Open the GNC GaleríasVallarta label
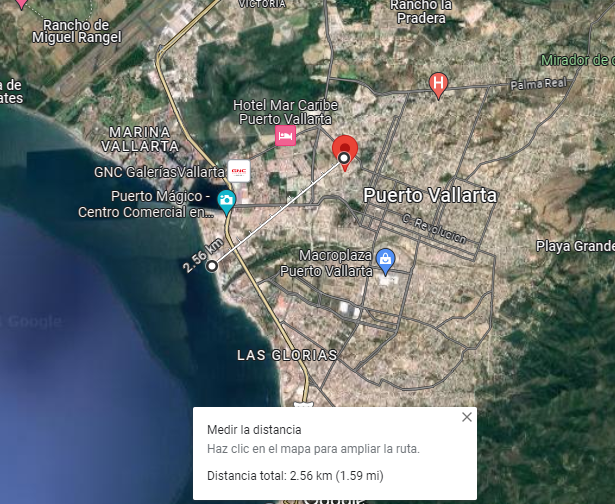This screenshot has height=504, width=615. [x=159, y=172]
